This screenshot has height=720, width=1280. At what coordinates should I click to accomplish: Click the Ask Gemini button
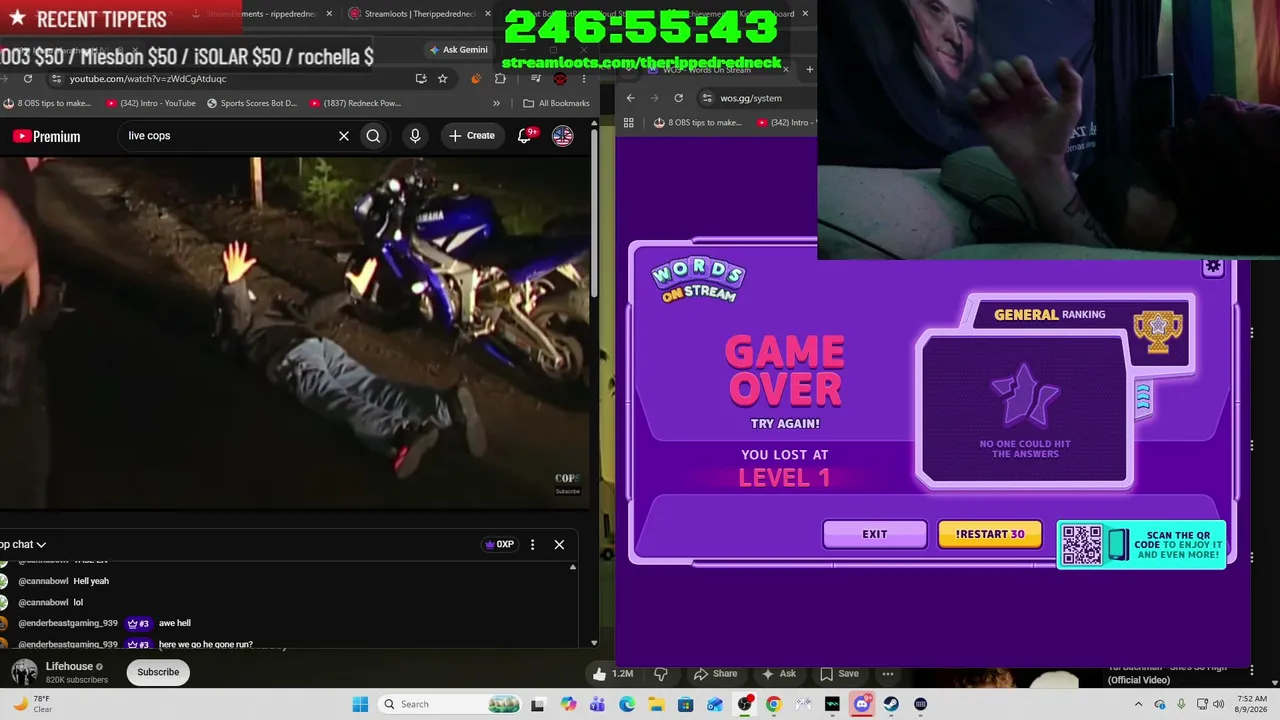pyautogui.click(x=459, y=49)
